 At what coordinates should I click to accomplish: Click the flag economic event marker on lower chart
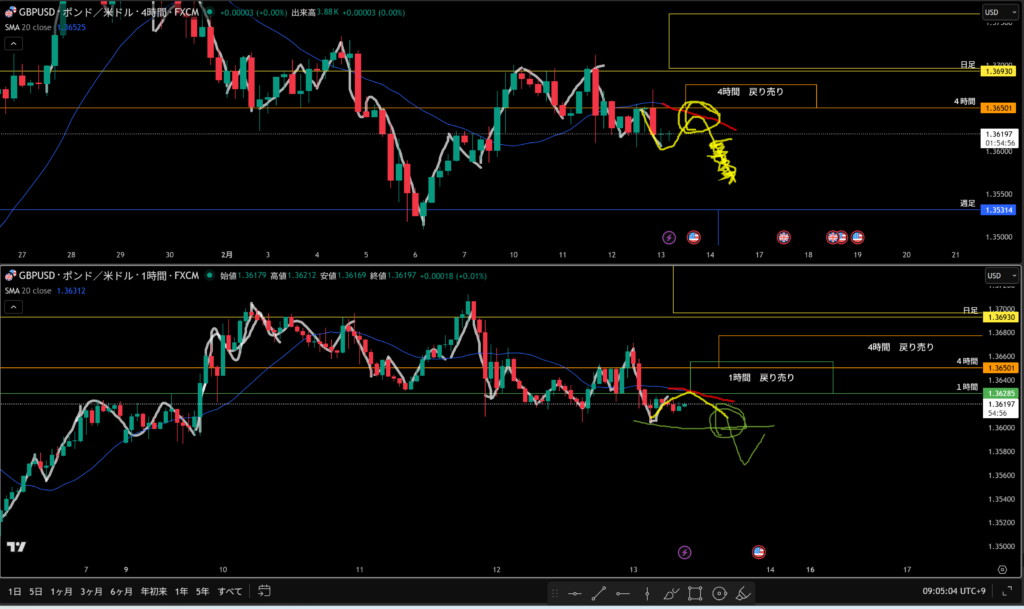click(758, 552)
